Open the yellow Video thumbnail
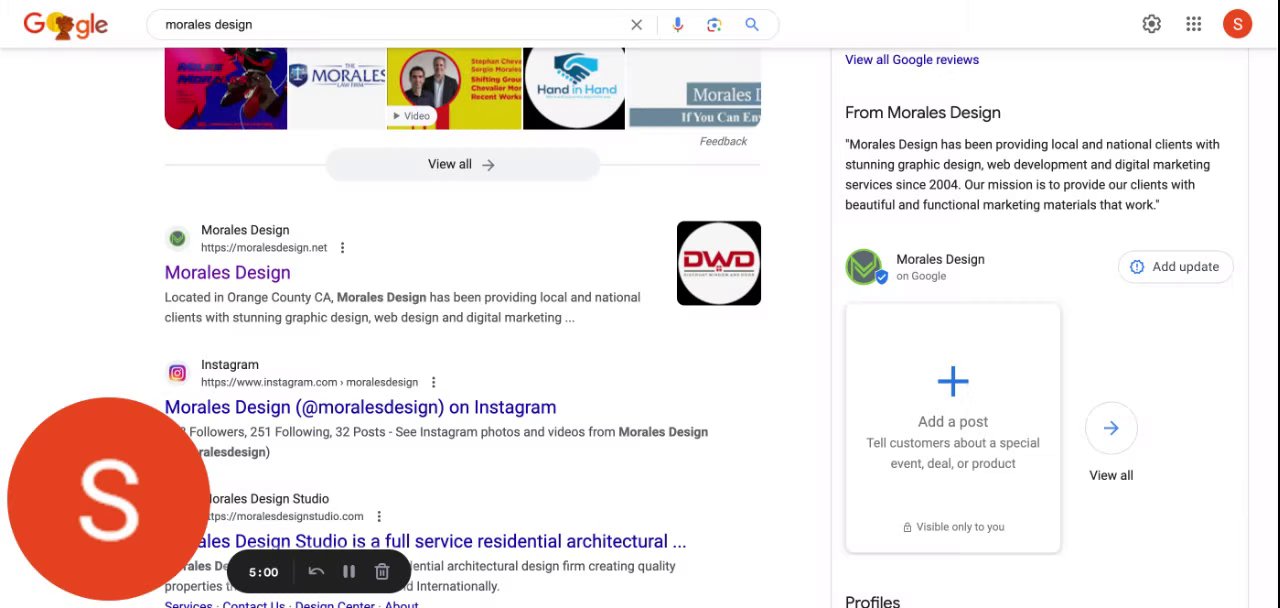 pos(454,88)
